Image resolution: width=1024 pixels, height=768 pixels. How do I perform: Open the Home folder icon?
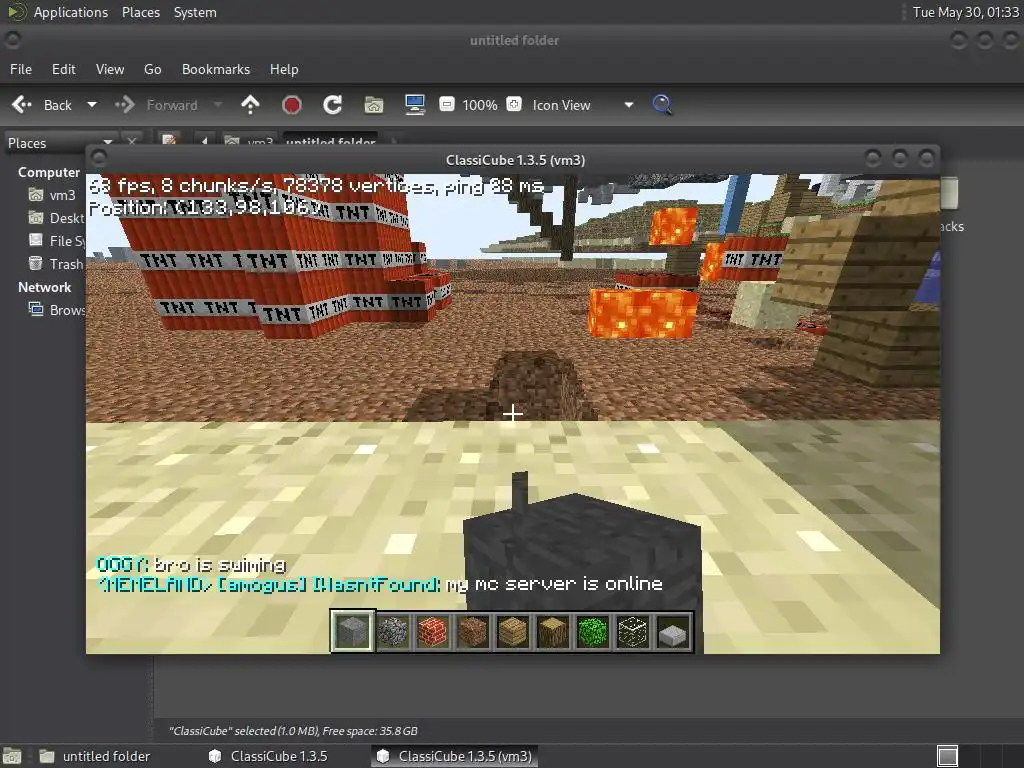point(374,105)
